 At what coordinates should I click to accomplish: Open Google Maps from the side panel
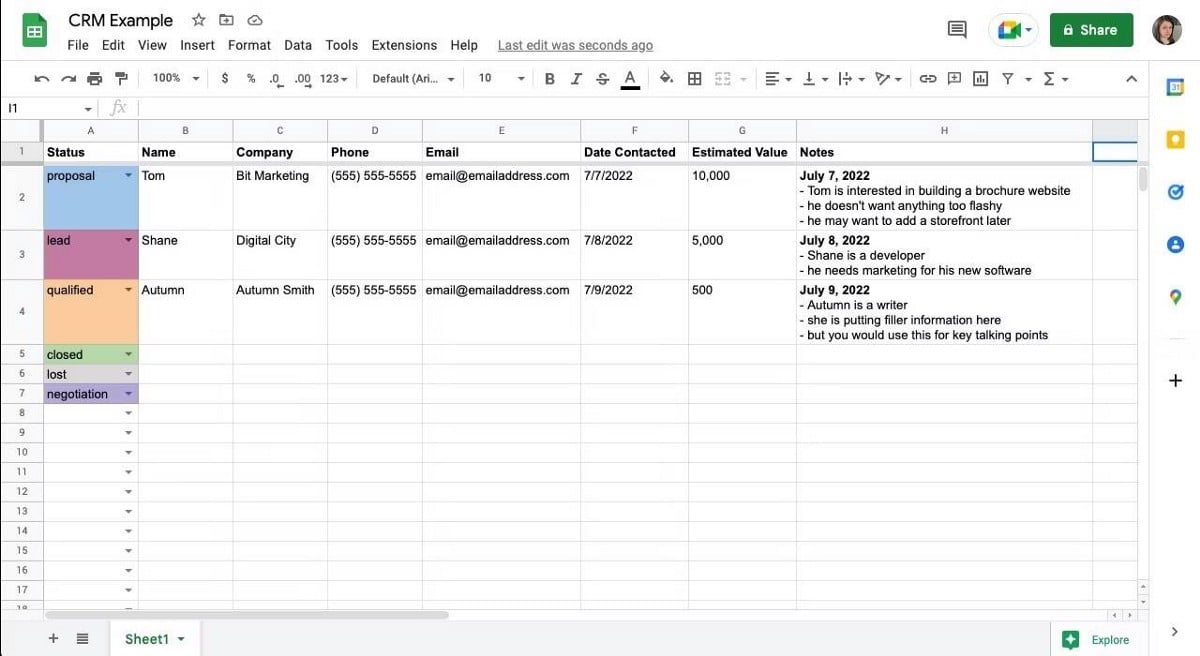1175,297
